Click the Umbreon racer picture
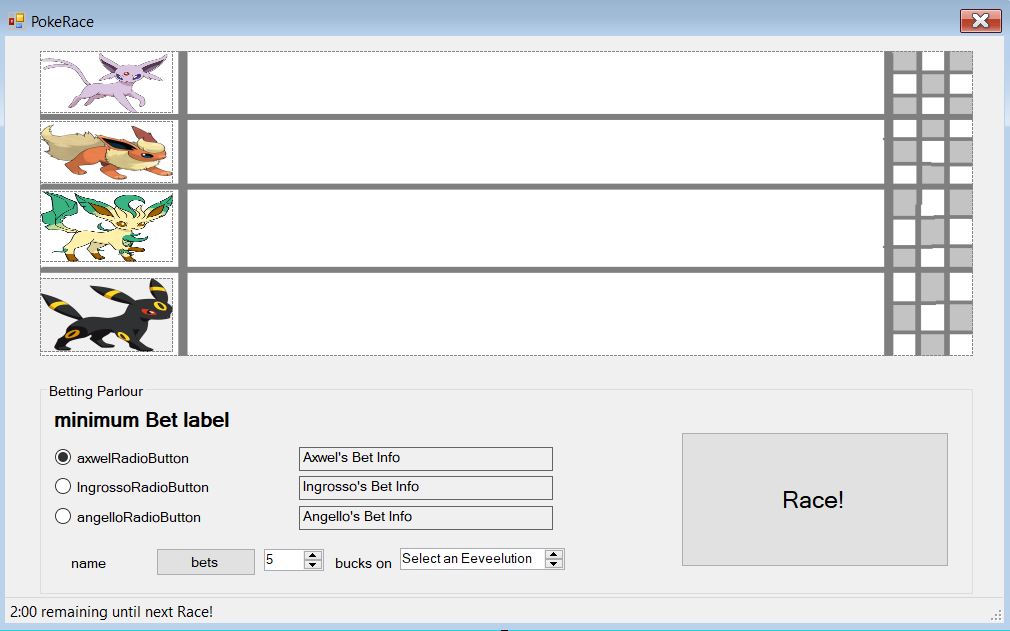Image resolution: width=1010 pixels, height=631 pixels. tap(107, 315)
